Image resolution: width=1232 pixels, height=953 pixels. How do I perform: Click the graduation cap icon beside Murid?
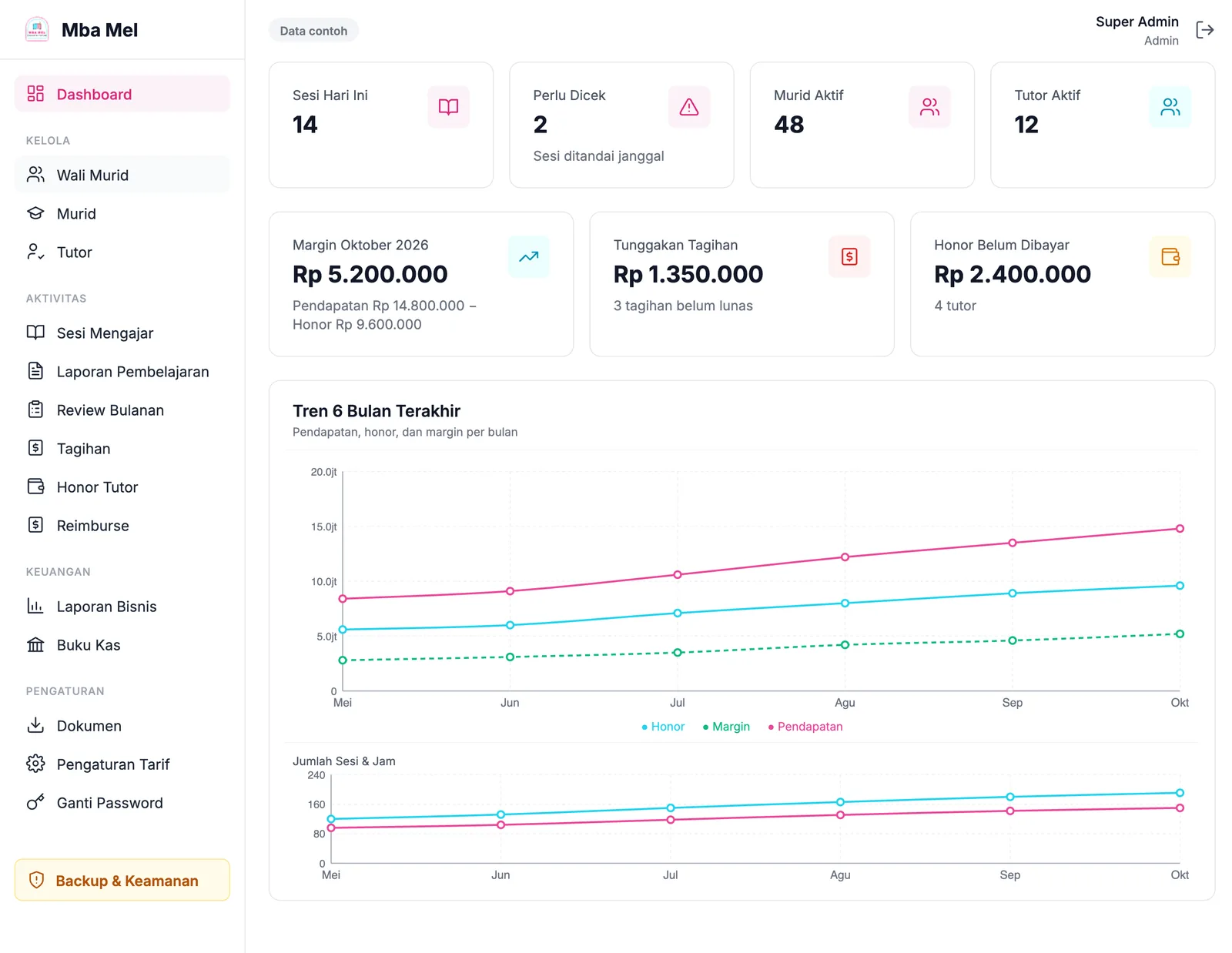[x=35, y=213]
